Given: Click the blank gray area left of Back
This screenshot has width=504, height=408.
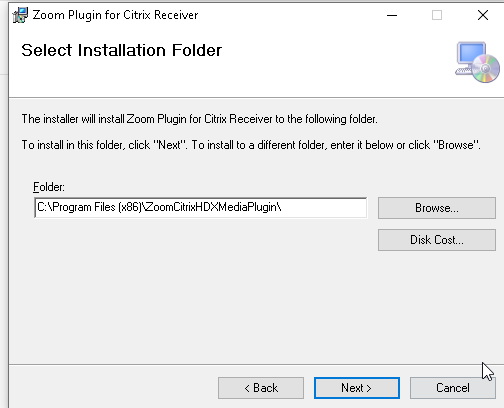Looking at the screenshot, I should (113, 388).
